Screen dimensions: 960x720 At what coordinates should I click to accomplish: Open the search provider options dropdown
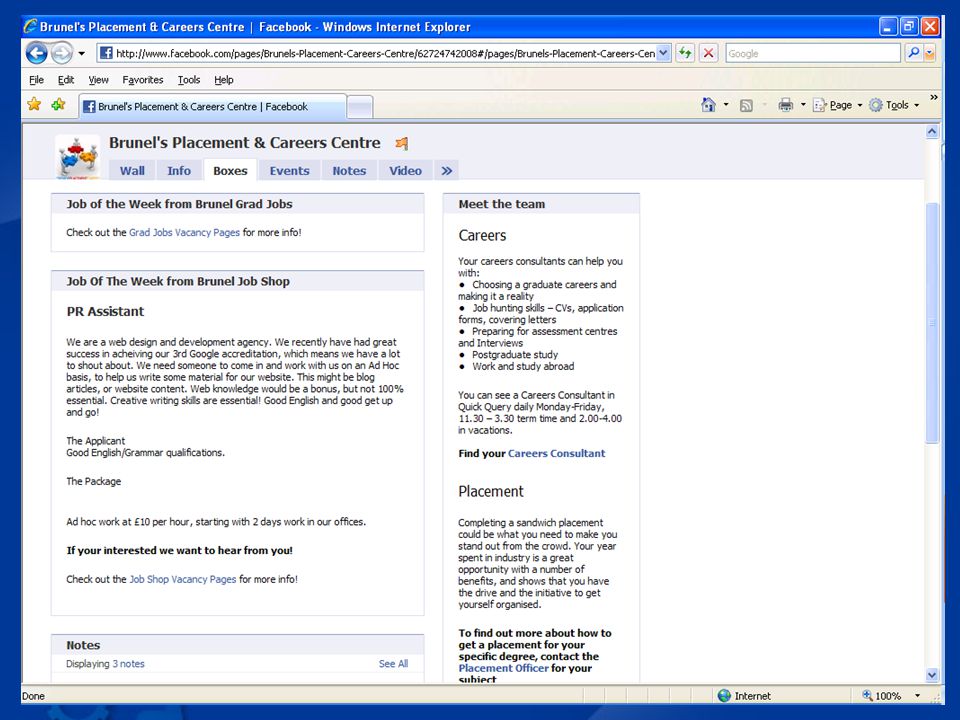tap(929, 53)
